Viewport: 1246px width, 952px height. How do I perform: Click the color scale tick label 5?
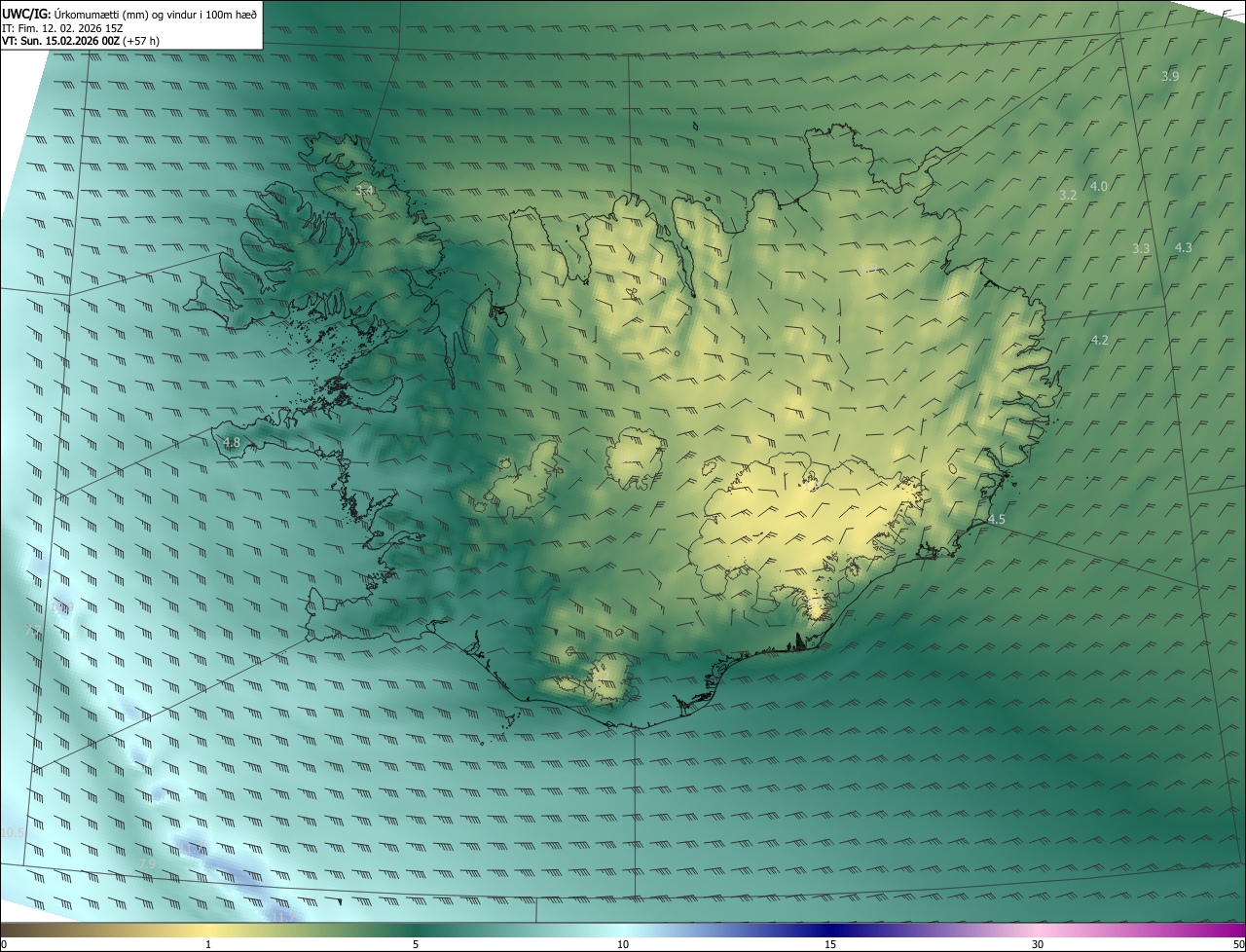click(416, 944)
